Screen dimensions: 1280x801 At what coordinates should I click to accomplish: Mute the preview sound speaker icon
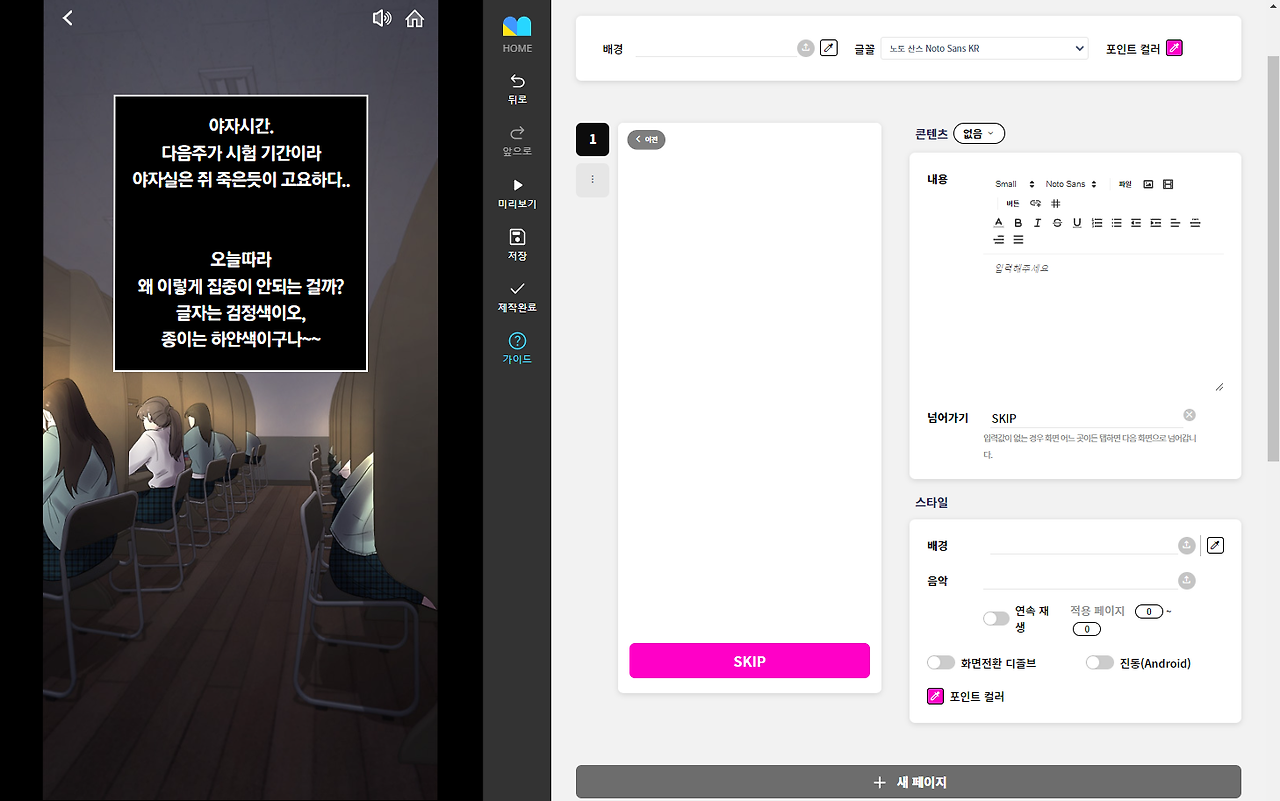[x=381, y=18]
